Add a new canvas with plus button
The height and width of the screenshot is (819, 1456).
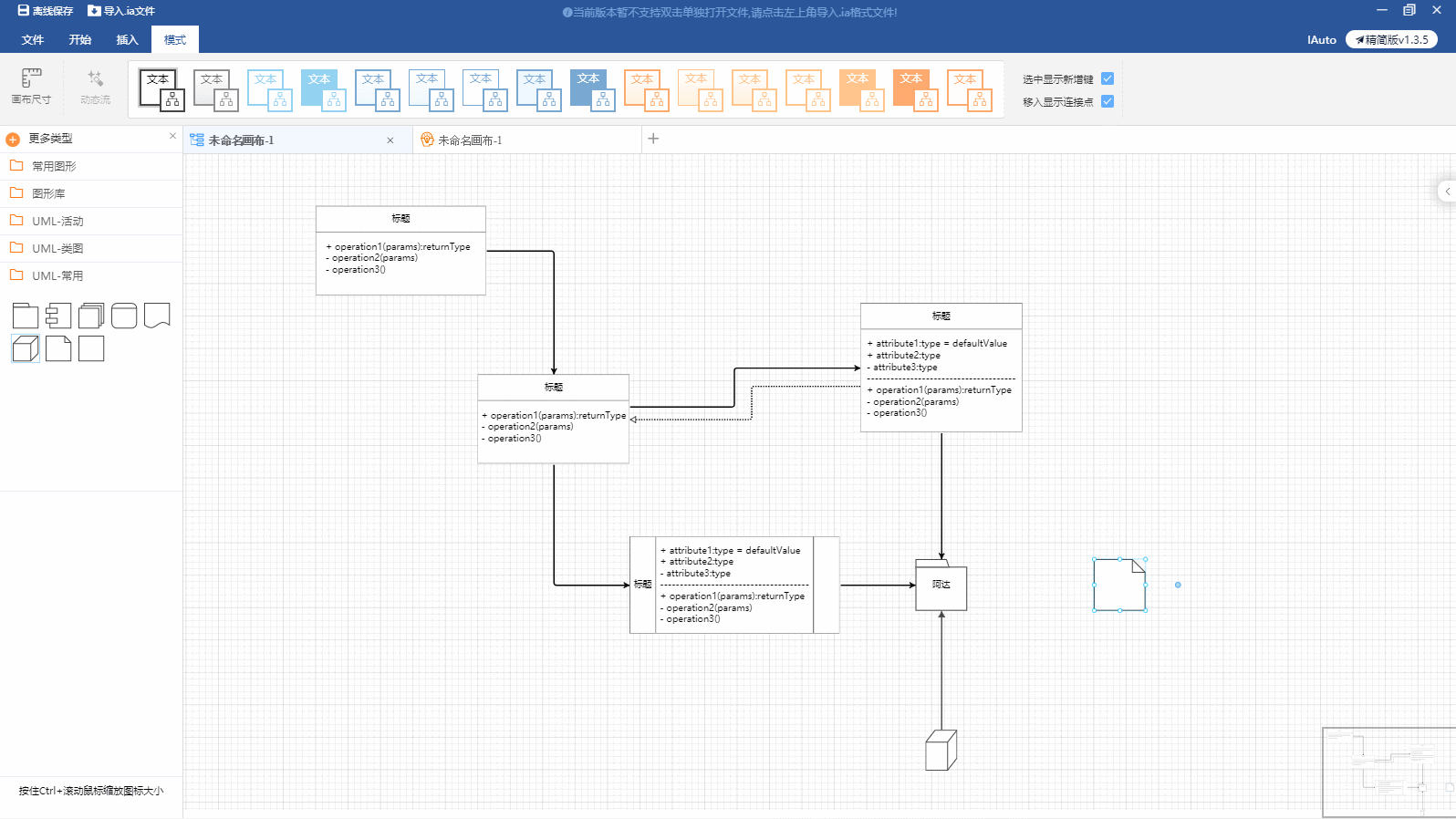653,139
